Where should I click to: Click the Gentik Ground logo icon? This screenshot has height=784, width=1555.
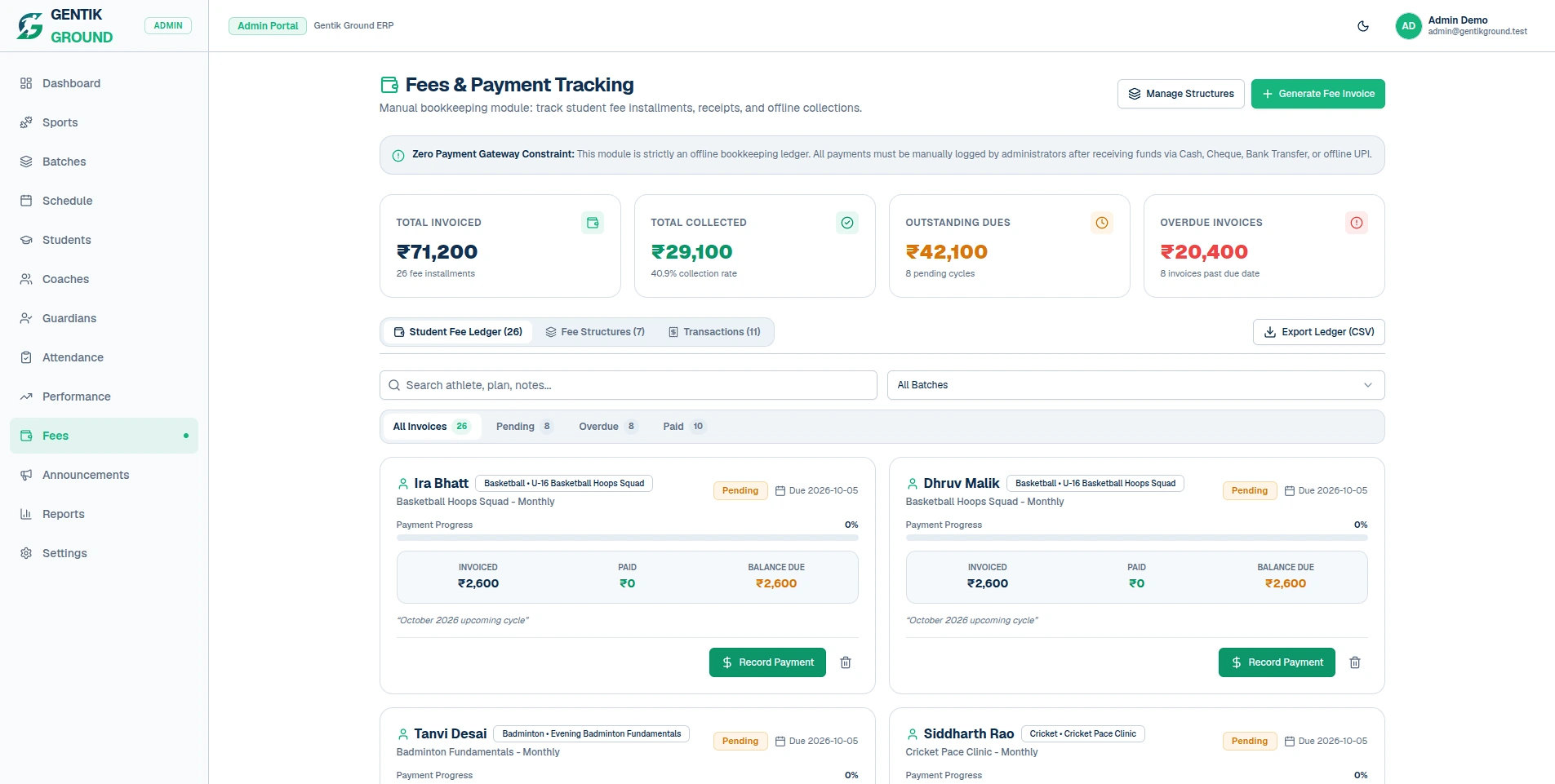(x=30, y=26)
